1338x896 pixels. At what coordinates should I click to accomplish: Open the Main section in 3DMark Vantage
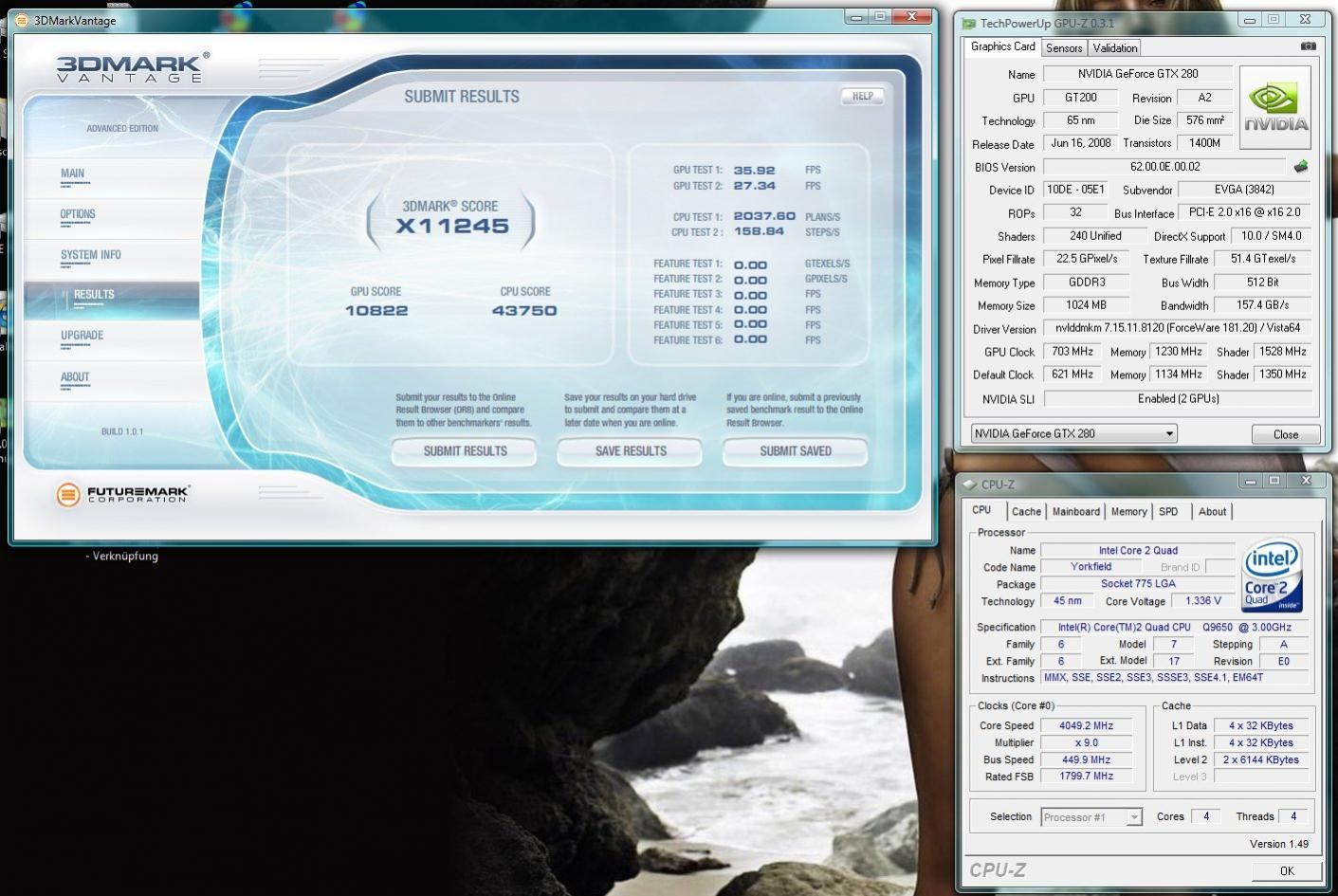click(73, 174)
